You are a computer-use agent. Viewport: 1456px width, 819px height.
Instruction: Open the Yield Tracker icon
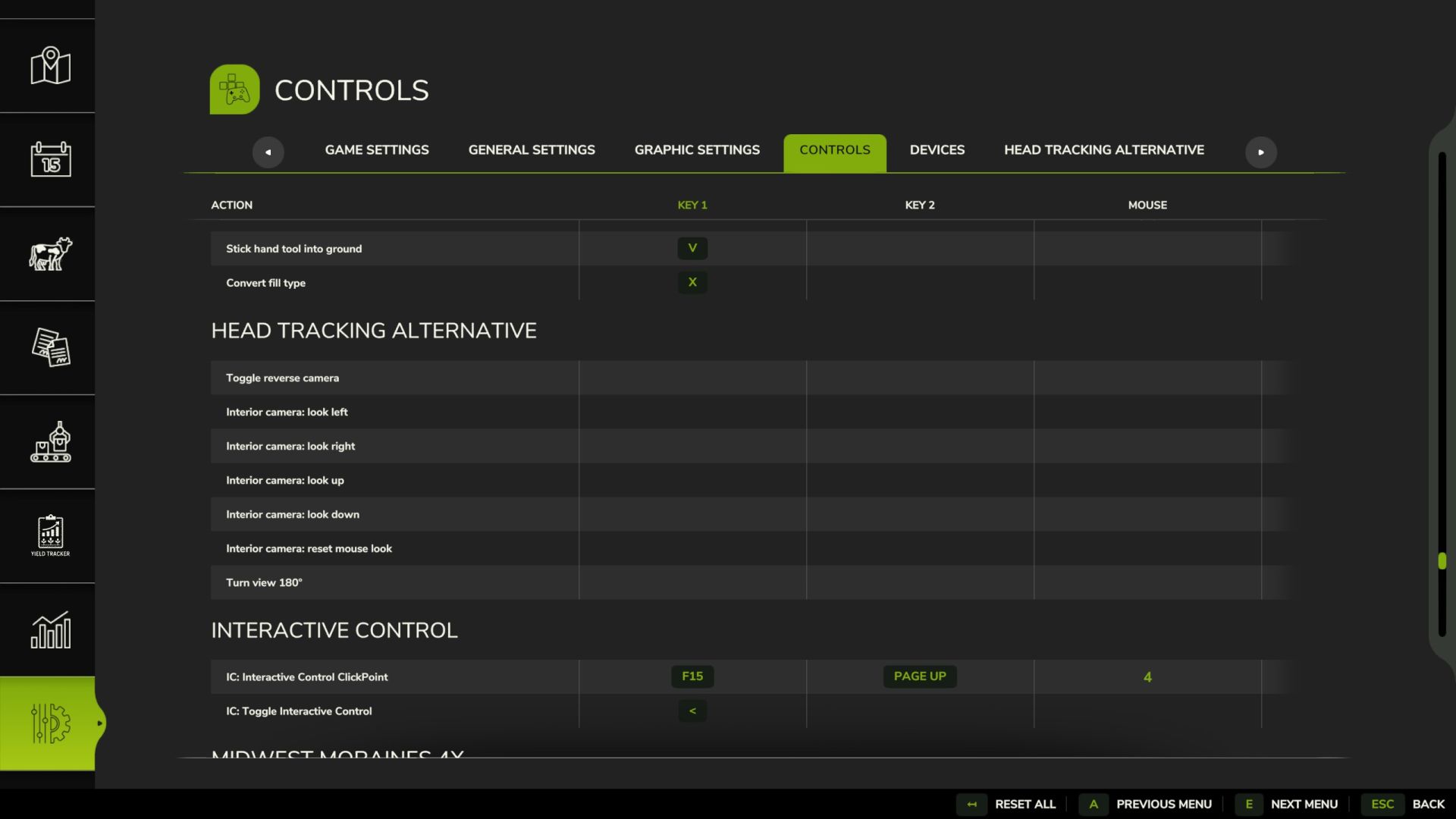coord(50,535)
